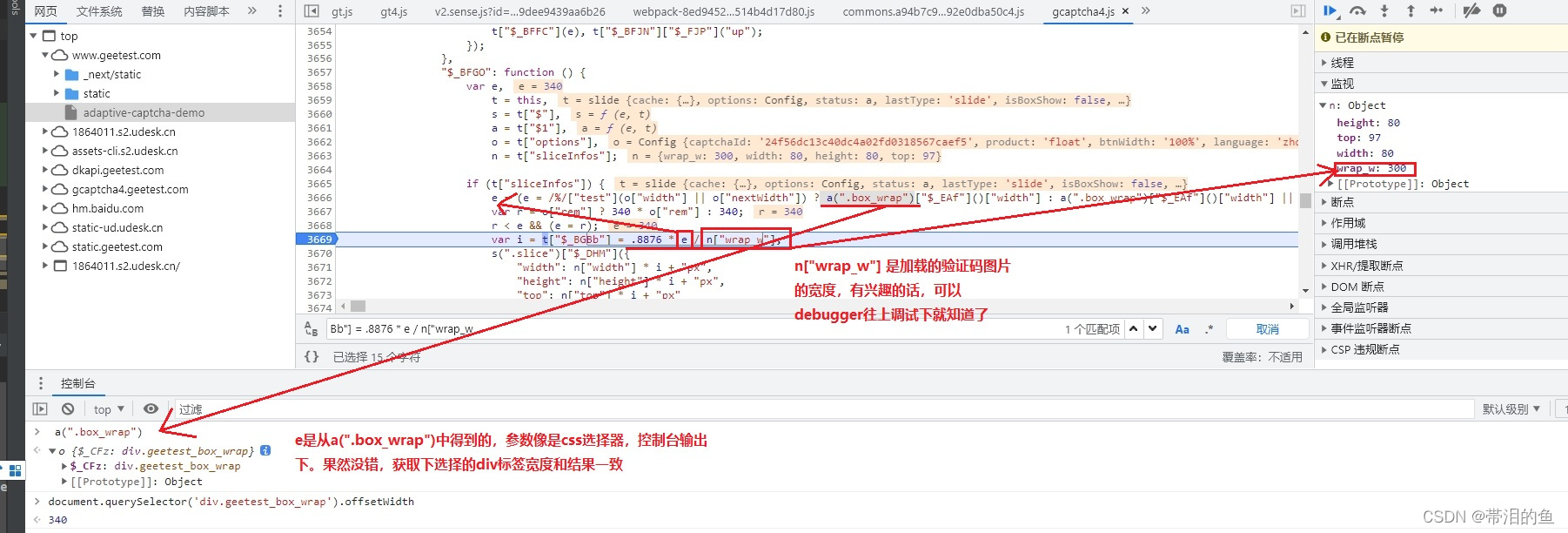Screen dimensions: 1568x533
Task: Toggle Deactivate breakpoints
Action: pos(1471,11)
